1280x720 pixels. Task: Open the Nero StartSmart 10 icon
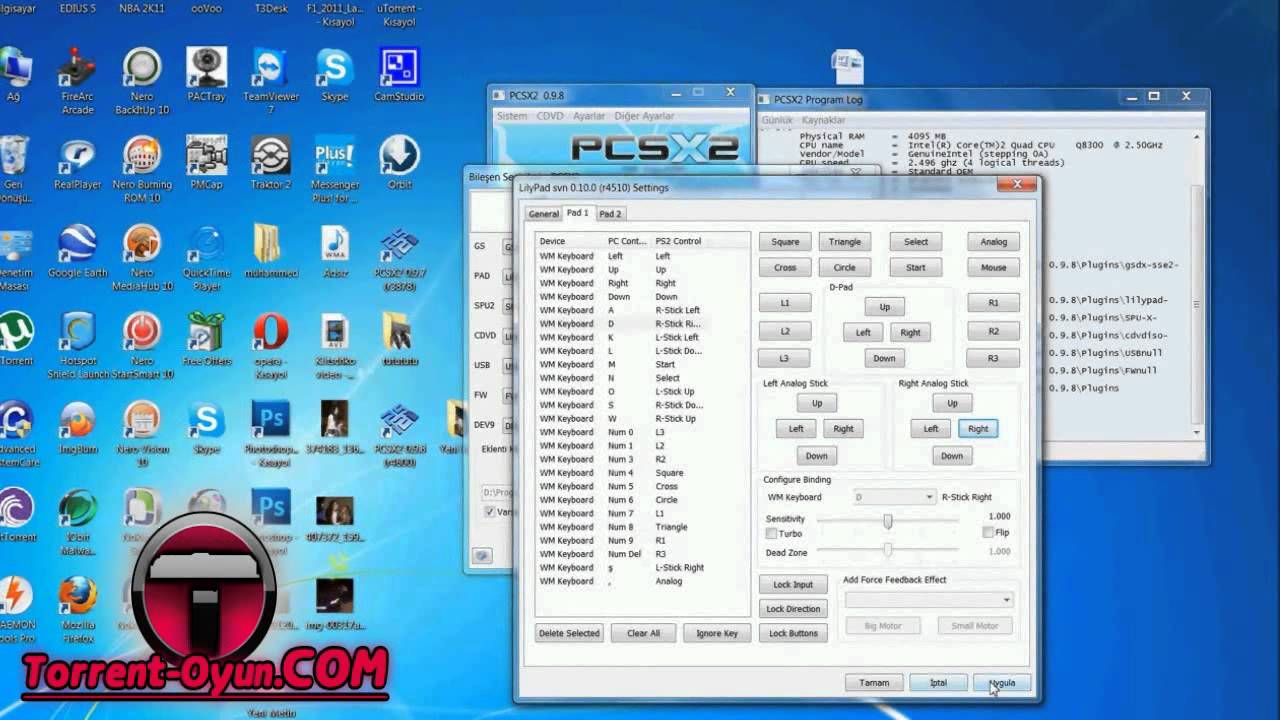pos(141,345)
